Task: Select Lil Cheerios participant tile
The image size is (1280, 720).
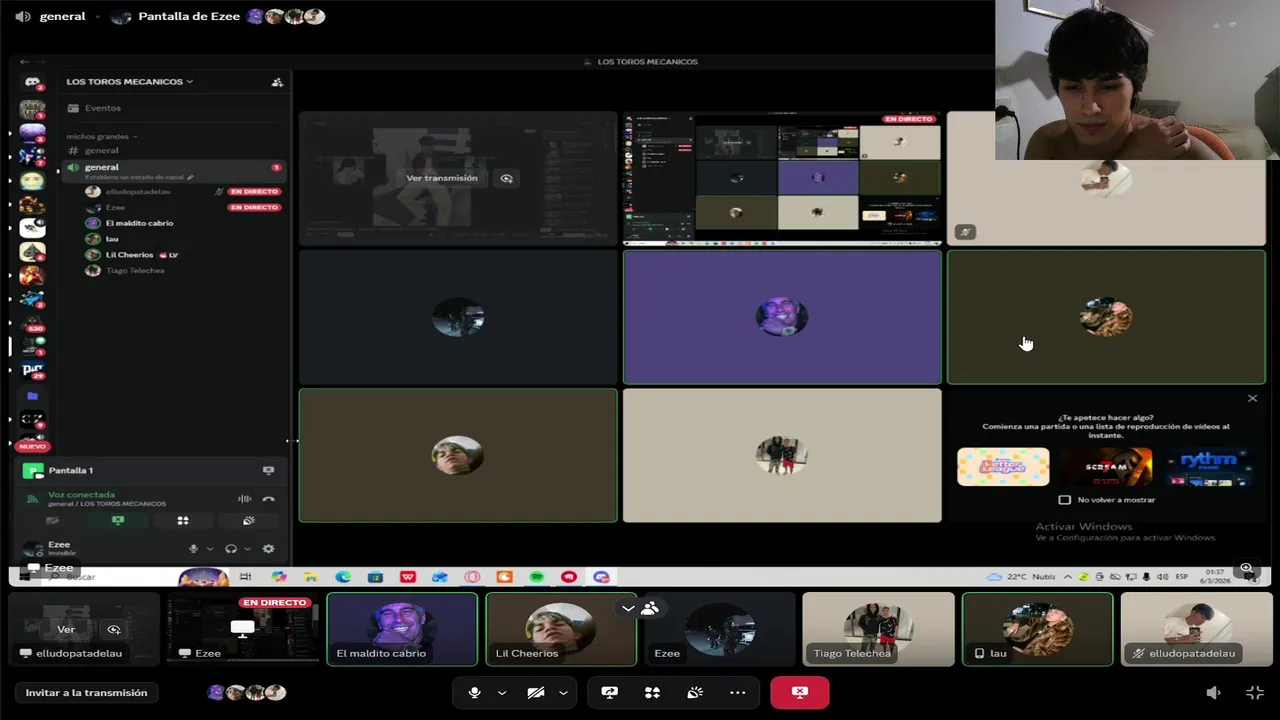Action: point(561,629)
